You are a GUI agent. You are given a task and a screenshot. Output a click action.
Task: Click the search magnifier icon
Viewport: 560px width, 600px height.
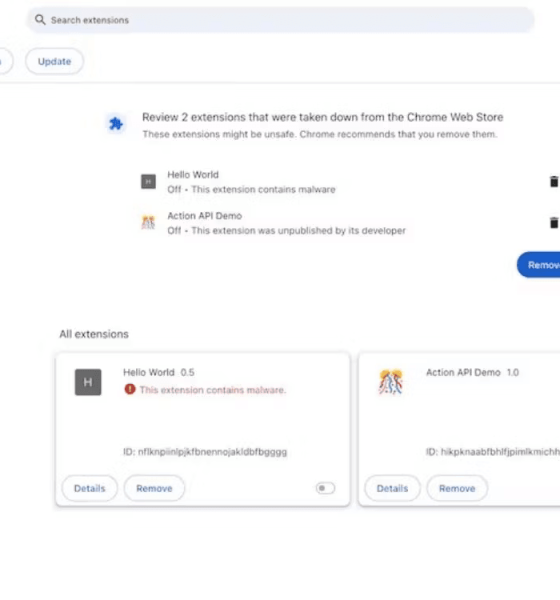(40, 20)
